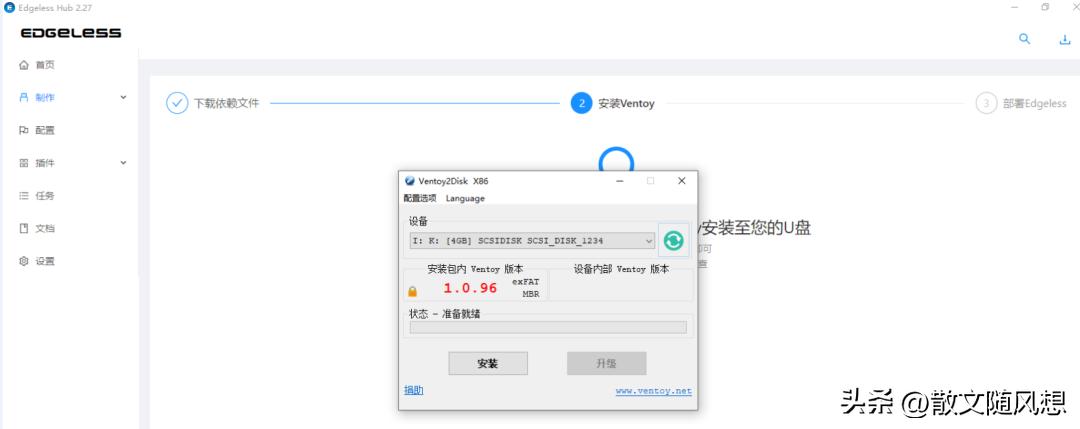This screenshot has width=1080, height=429.
Task: Click the green refresh devices icon
Action: coord(673,240)
